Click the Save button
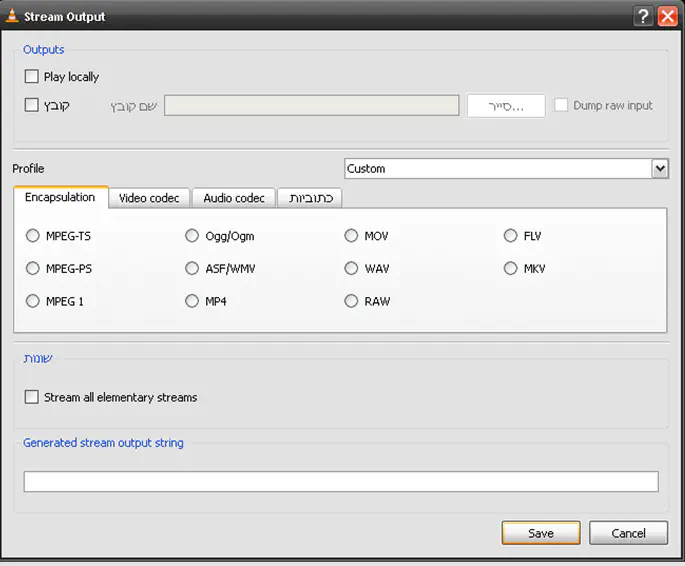Viewport: 685px width, 566px height. pos(541,533)
